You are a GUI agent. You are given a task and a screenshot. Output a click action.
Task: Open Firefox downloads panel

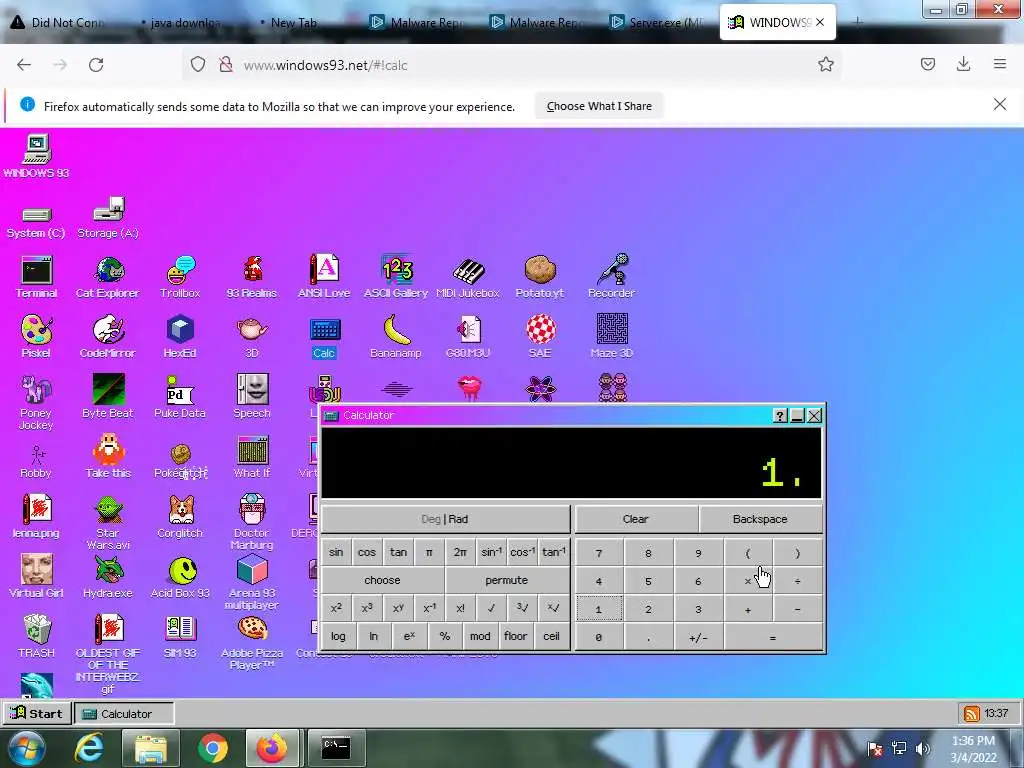point(963,64)
